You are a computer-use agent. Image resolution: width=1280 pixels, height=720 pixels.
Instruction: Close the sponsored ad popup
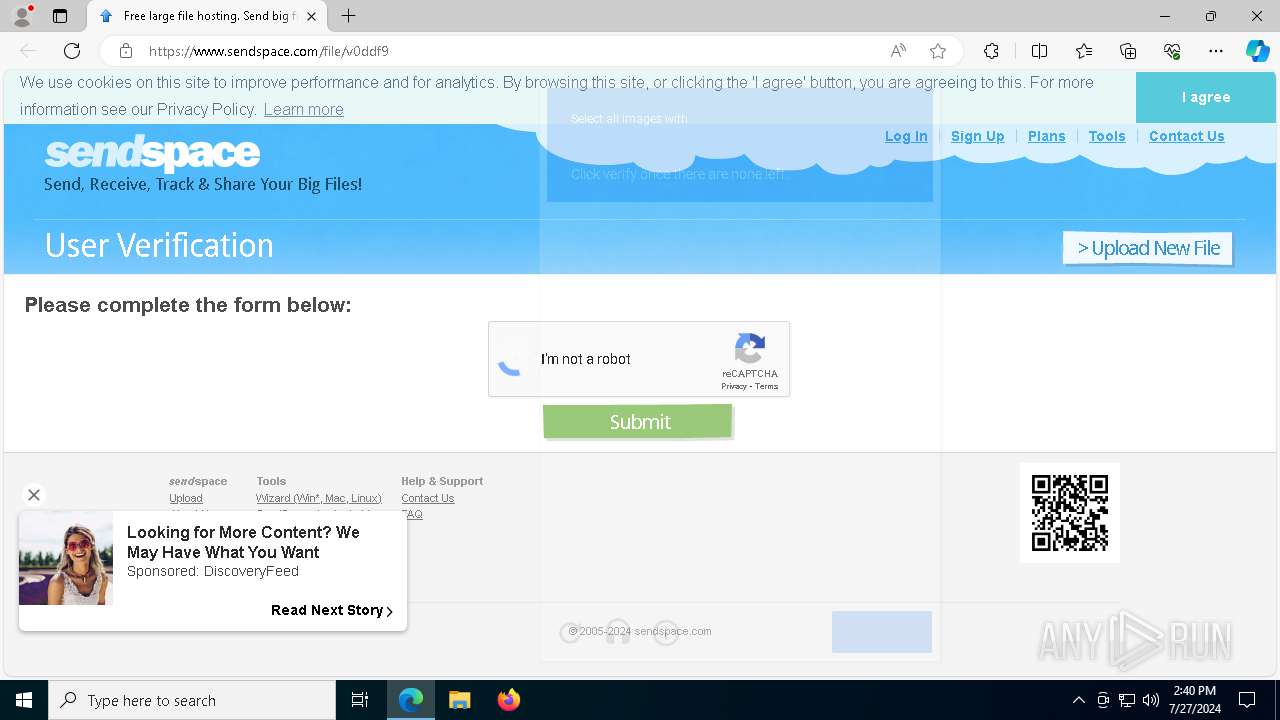[34, 495]
